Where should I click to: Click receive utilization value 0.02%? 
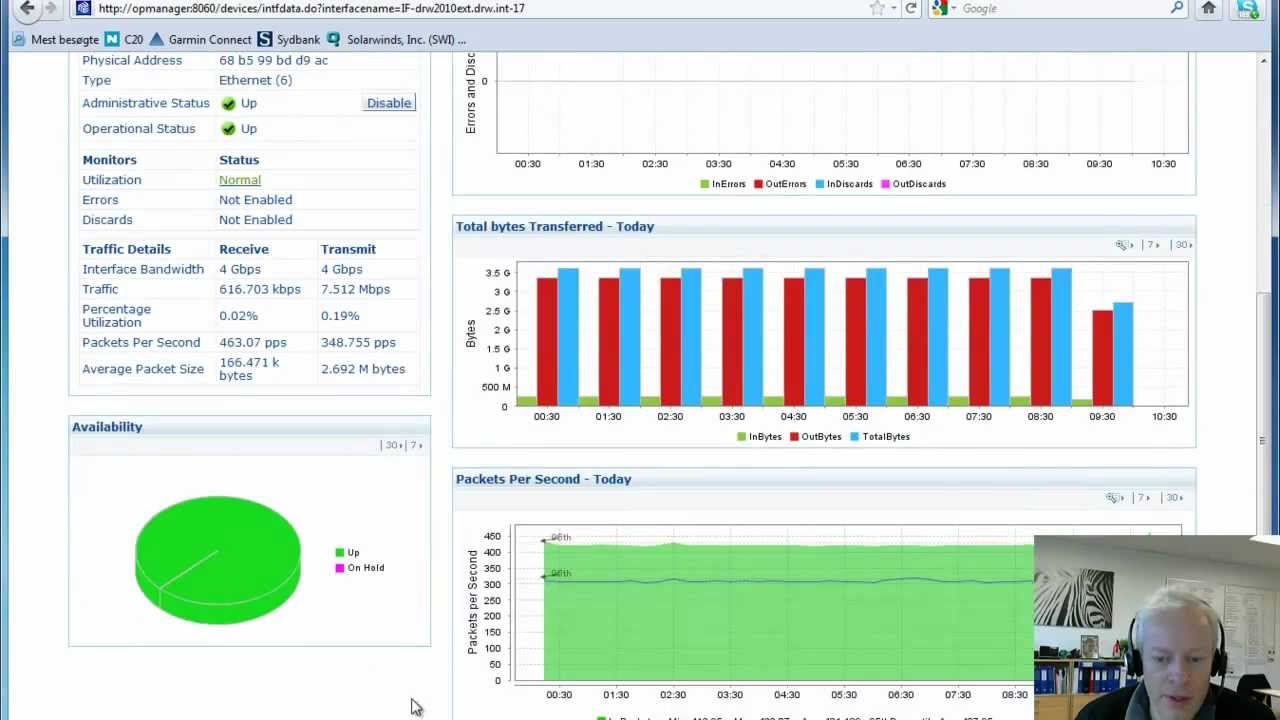pyautogui.click(x=238, y=316)
